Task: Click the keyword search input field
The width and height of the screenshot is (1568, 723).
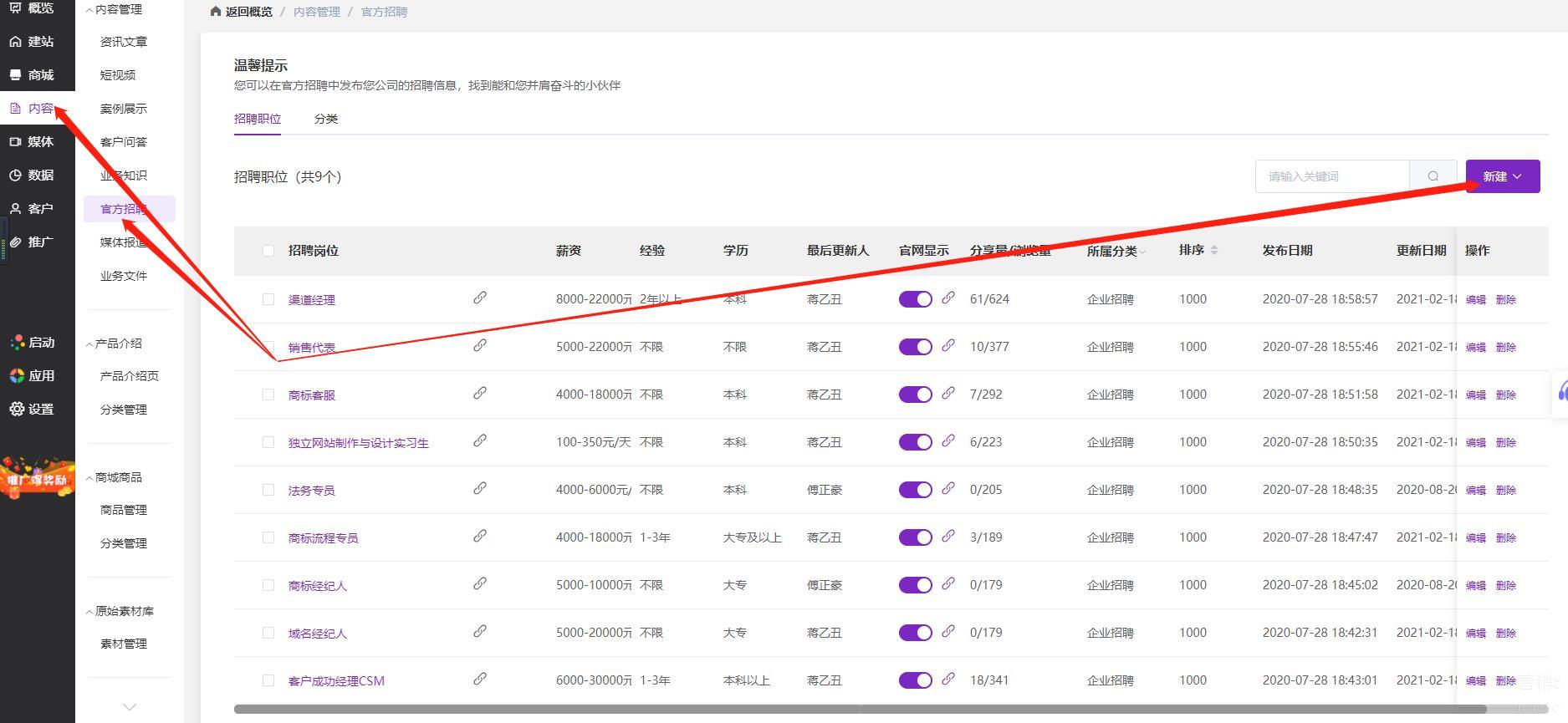Action: pyautogui.click(x=1331, y=176)
